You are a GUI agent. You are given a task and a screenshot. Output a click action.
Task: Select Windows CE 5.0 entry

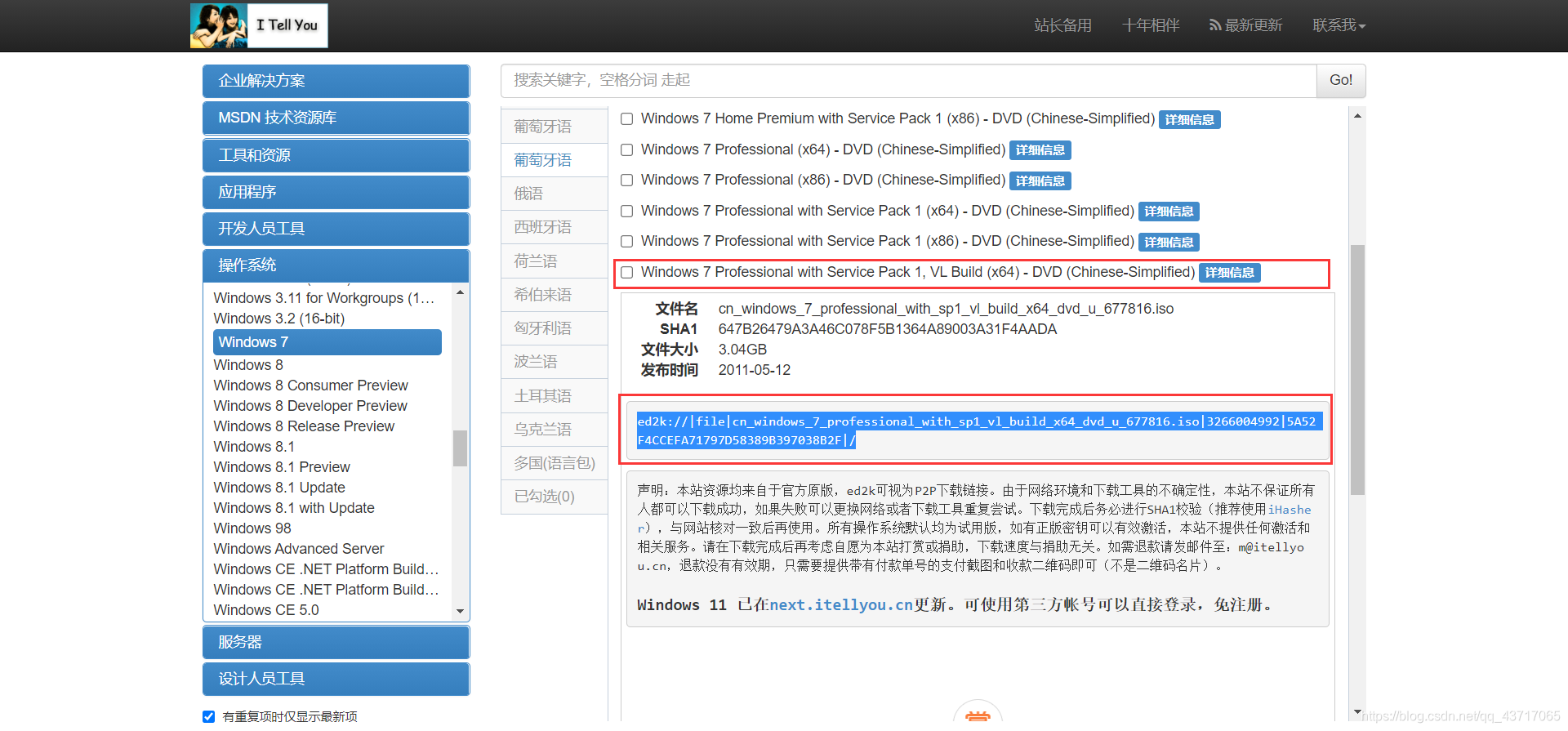pyautogui.click(x=266, y=610)
